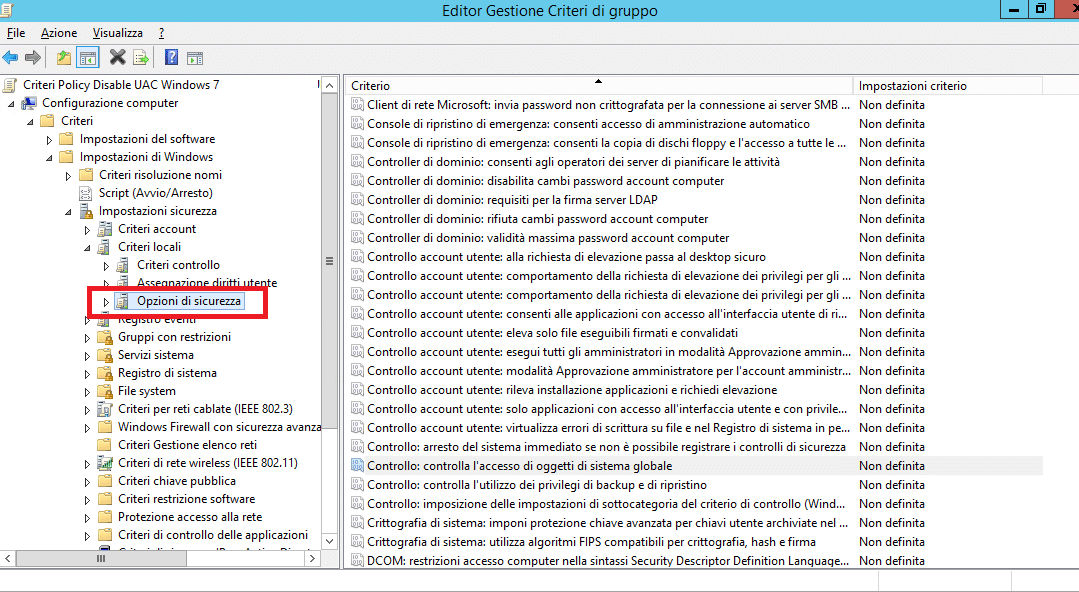Open the Help question mark icon
Image resolution: width=1079 pixels, height=592 pixels.
pos(171,57)
